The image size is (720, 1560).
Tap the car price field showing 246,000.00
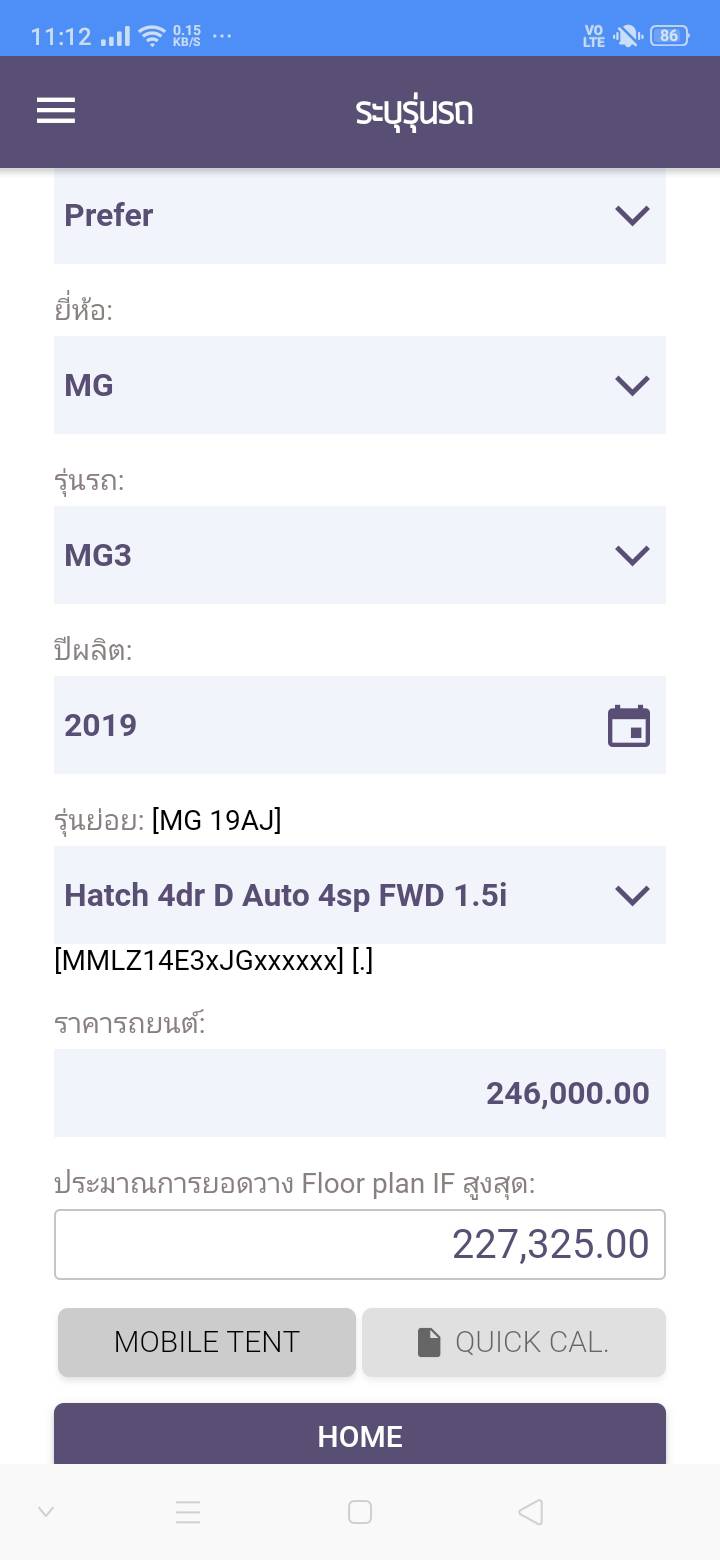(x=360, y=1093)
